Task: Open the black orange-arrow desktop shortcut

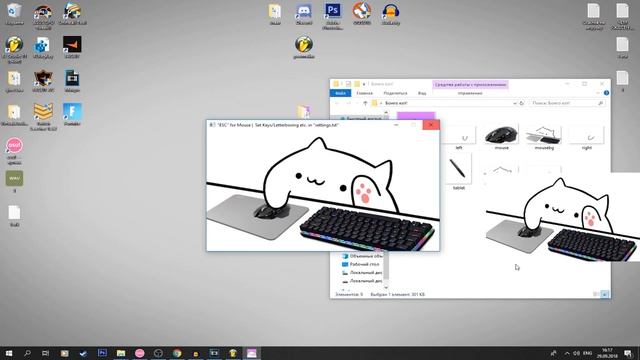Action: [72, 47]
